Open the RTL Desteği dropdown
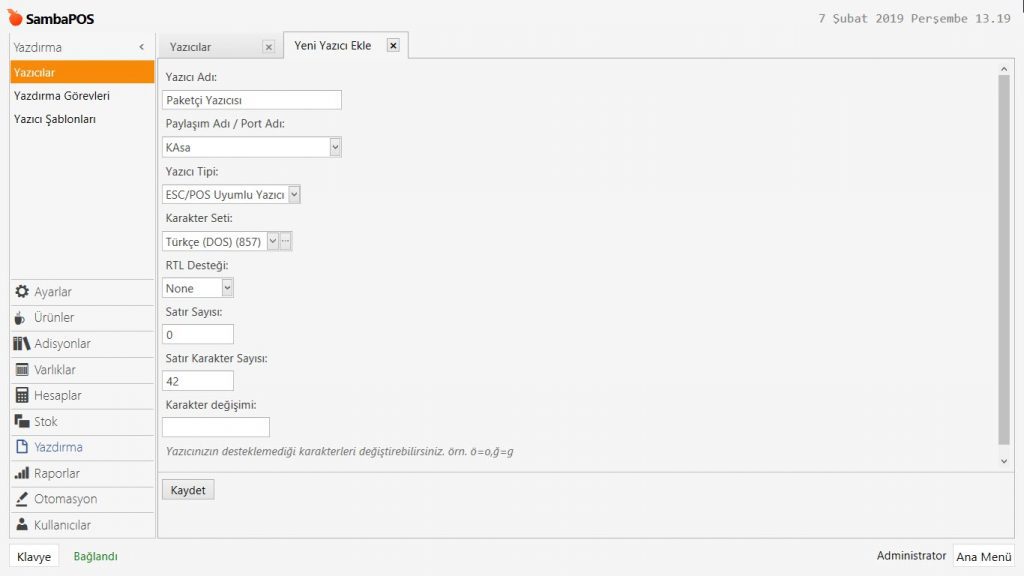This screenshot has width=1024, height=576. [227, 288]
